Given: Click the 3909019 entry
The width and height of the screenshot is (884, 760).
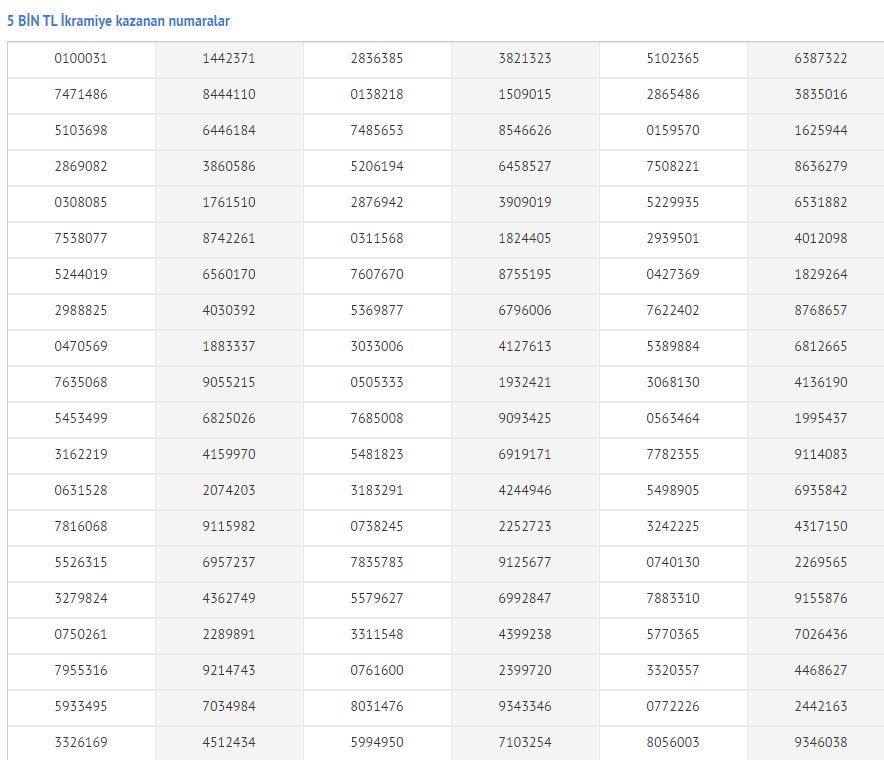Looking at the screenshot, I should click(x=525, y=202).
